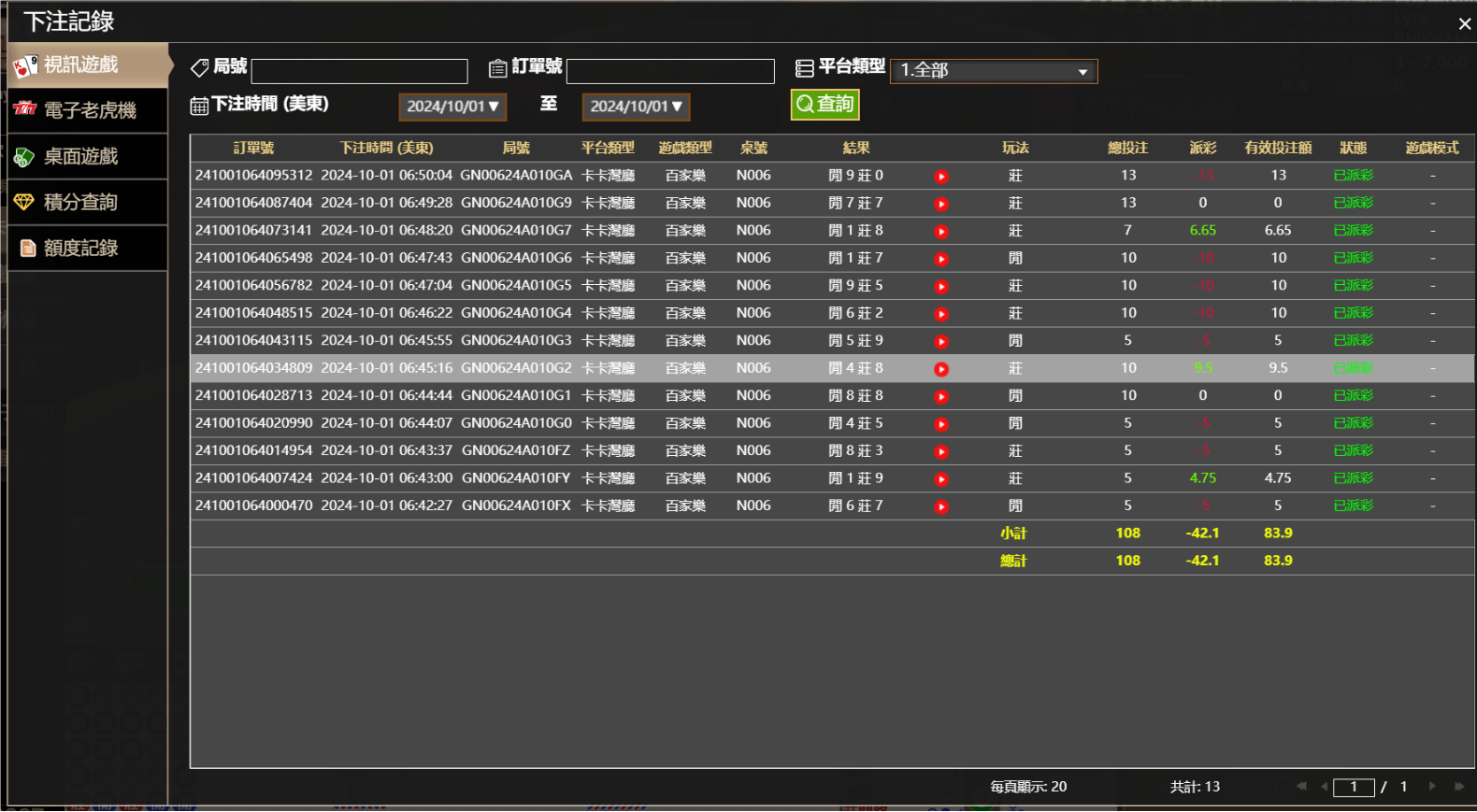Play replay video for round GN00624A010G2

click(x=941, y=369)
